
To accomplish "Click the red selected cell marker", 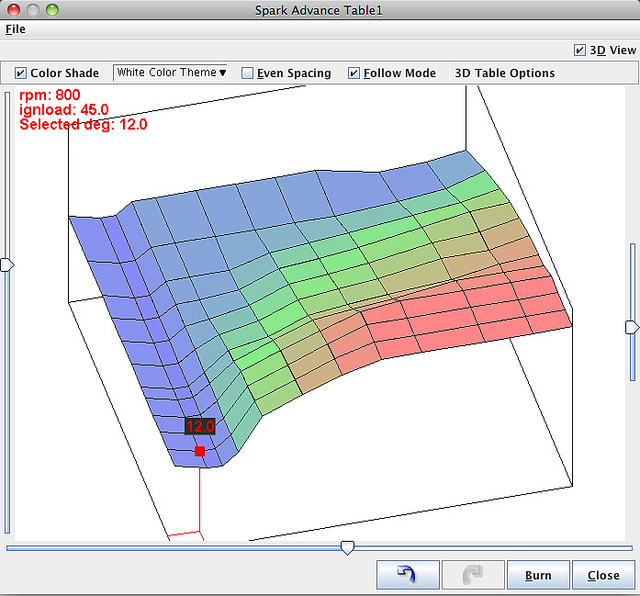I will point(200,452).
